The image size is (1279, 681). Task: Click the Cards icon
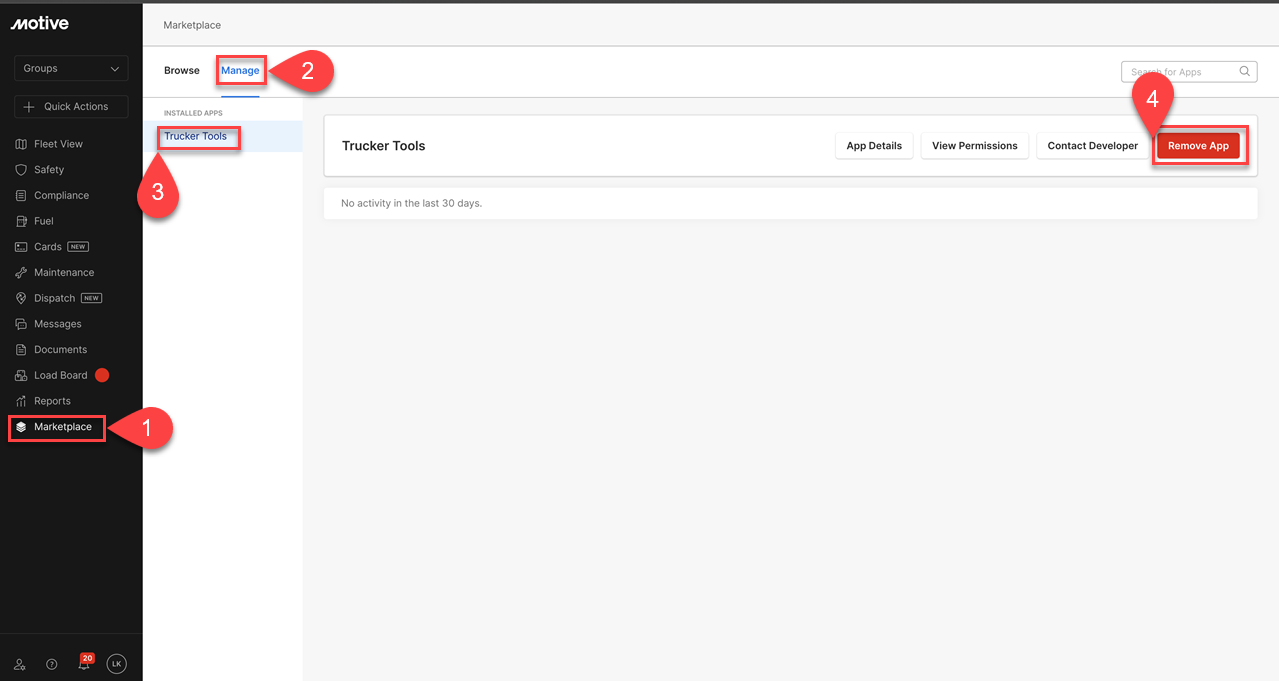click(21, 247)
